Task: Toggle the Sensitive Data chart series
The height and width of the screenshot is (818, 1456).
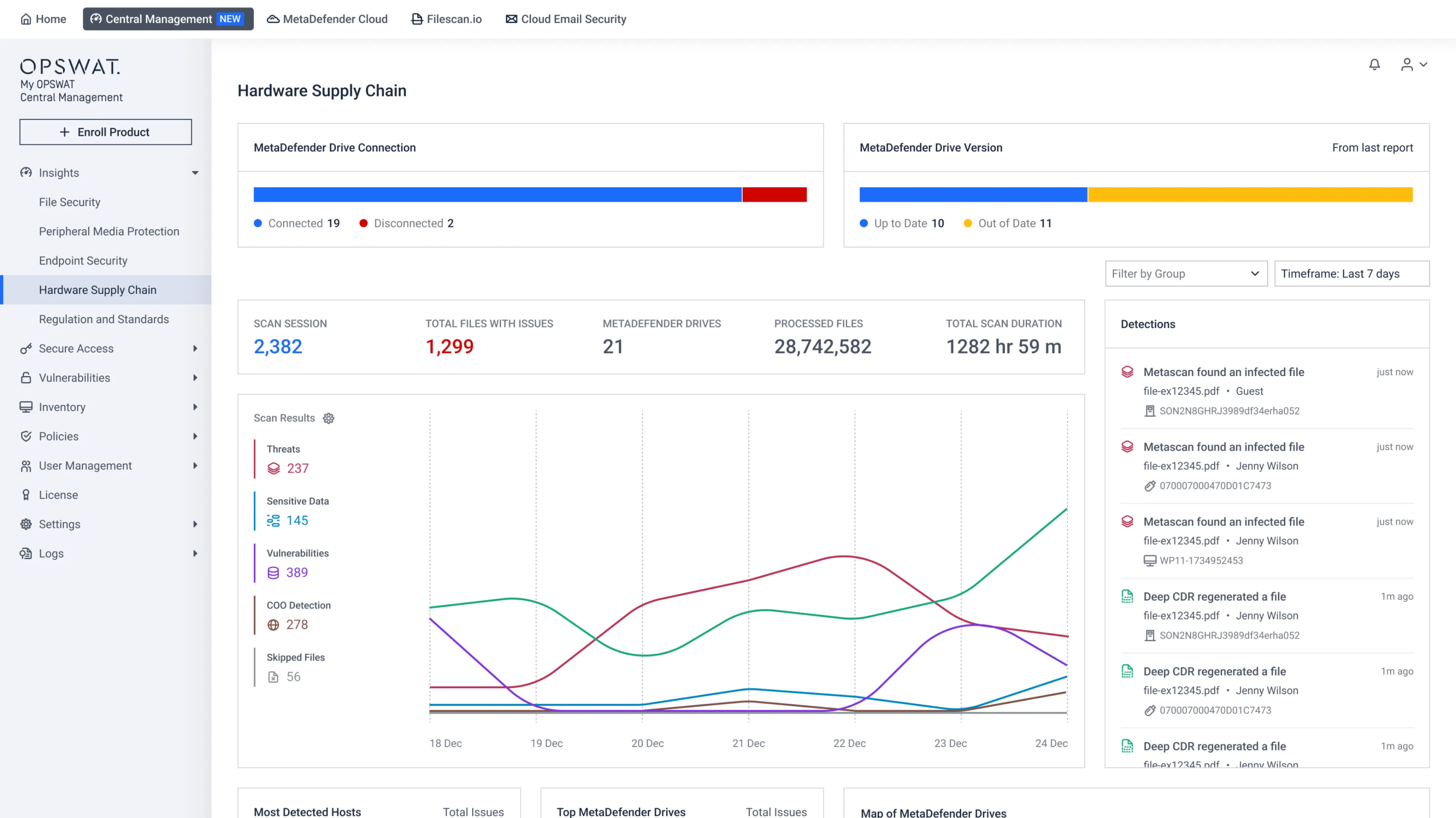Action: 298,502
